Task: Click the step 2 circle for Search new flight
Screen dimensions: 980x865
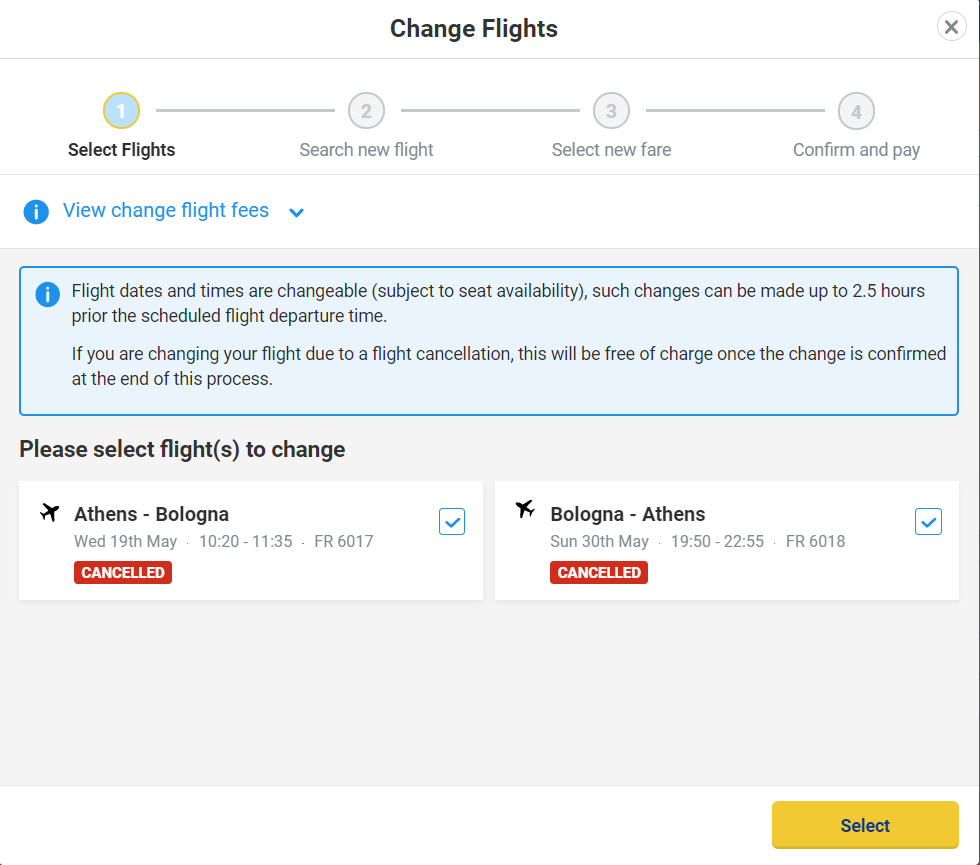Action: pos(366,110)
